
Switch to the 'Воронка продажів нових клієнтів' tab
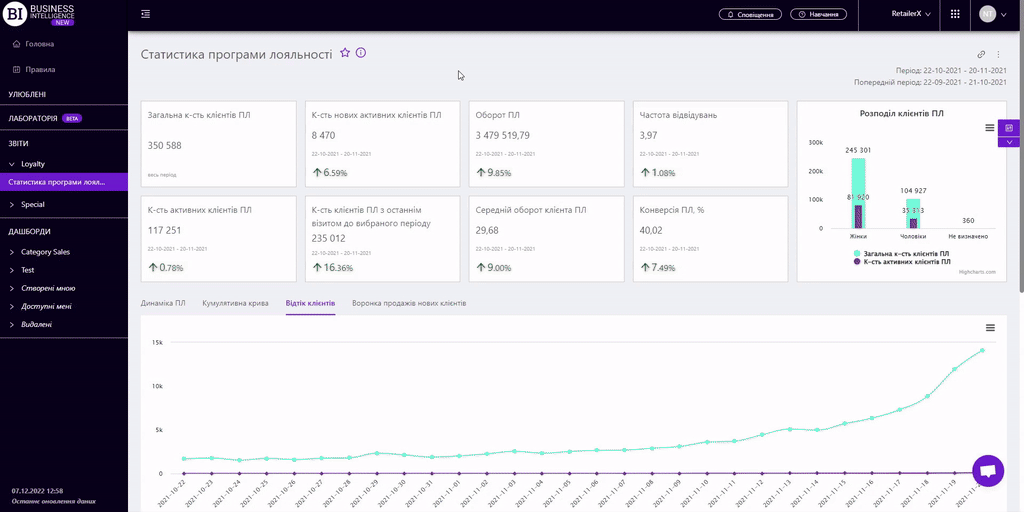[x=409, y=302]
